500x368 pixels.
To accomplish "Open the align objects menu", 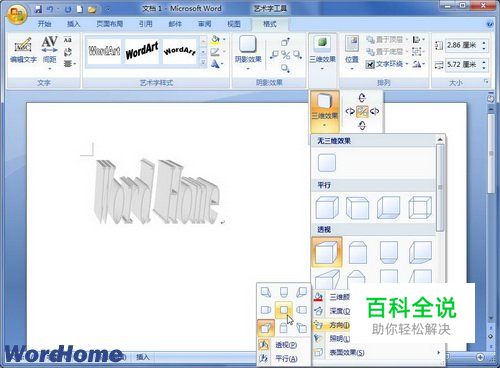I will point(418,40).
